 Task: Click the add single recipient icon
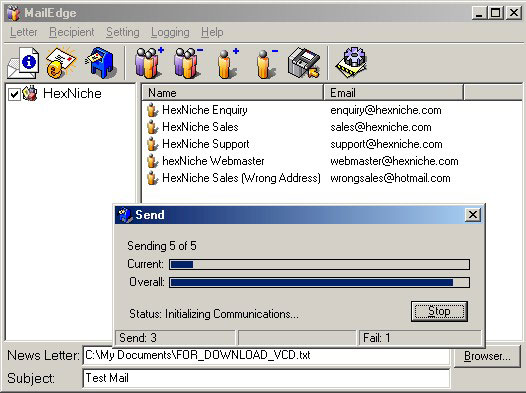227,63
